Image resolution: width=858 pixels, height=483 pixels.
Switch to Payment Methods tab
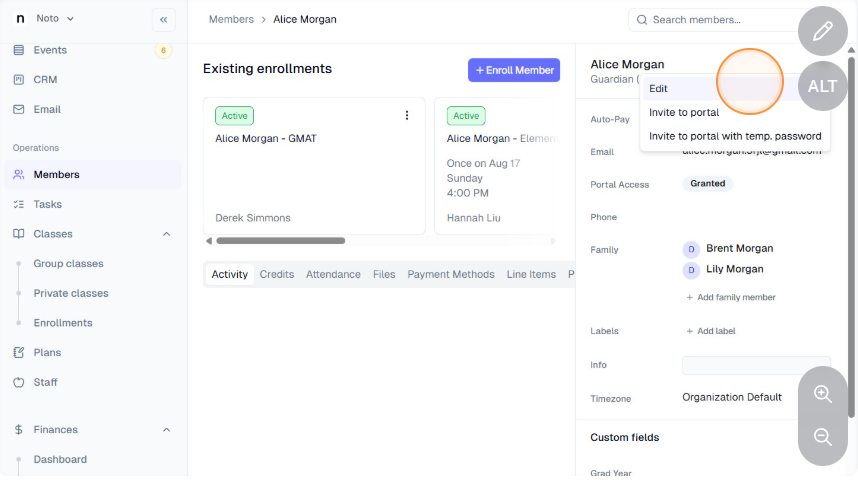pyautogui.click(x=451, y=275)
